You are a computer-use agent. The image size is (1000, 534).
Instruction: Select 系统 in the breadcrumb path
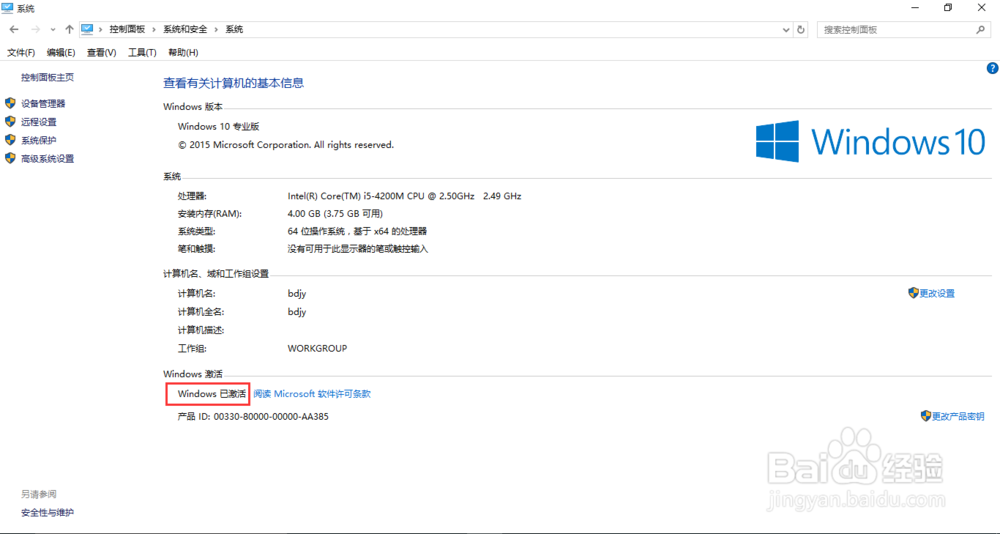point(234,29)
